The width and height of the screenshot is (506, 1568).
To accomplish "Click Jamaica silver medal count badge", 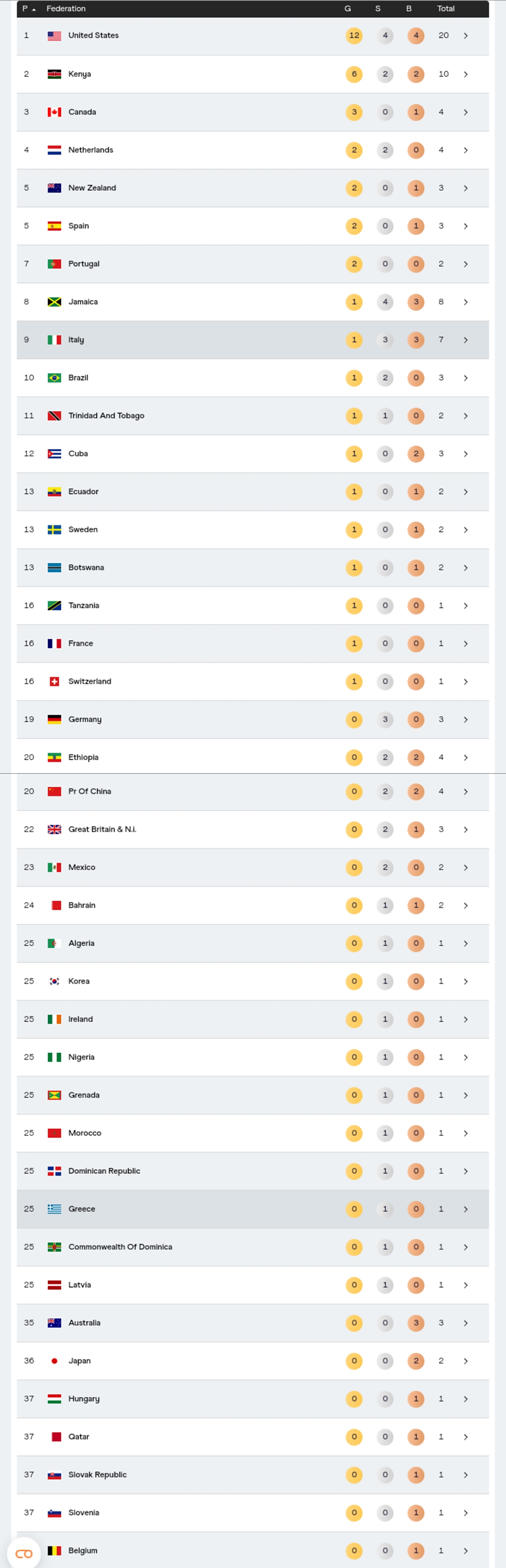I will (385, 302).
